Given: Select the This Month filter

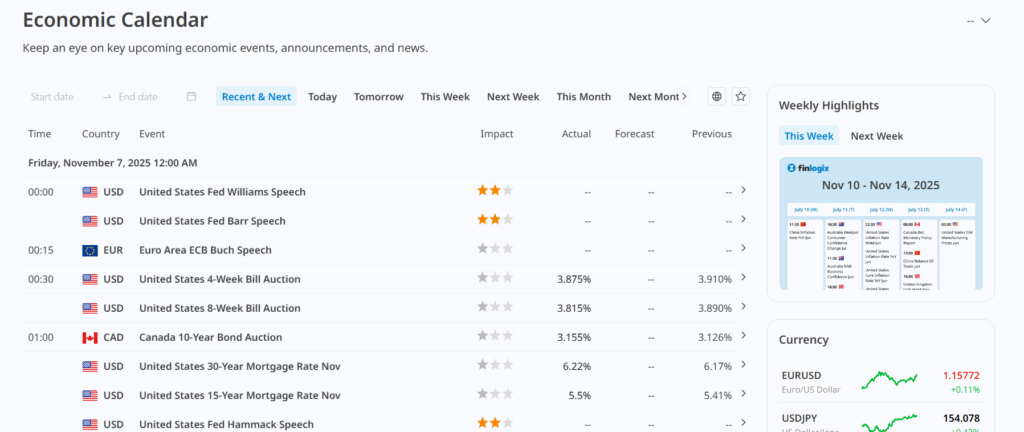Looking at the screenshot, I should 583,97.
